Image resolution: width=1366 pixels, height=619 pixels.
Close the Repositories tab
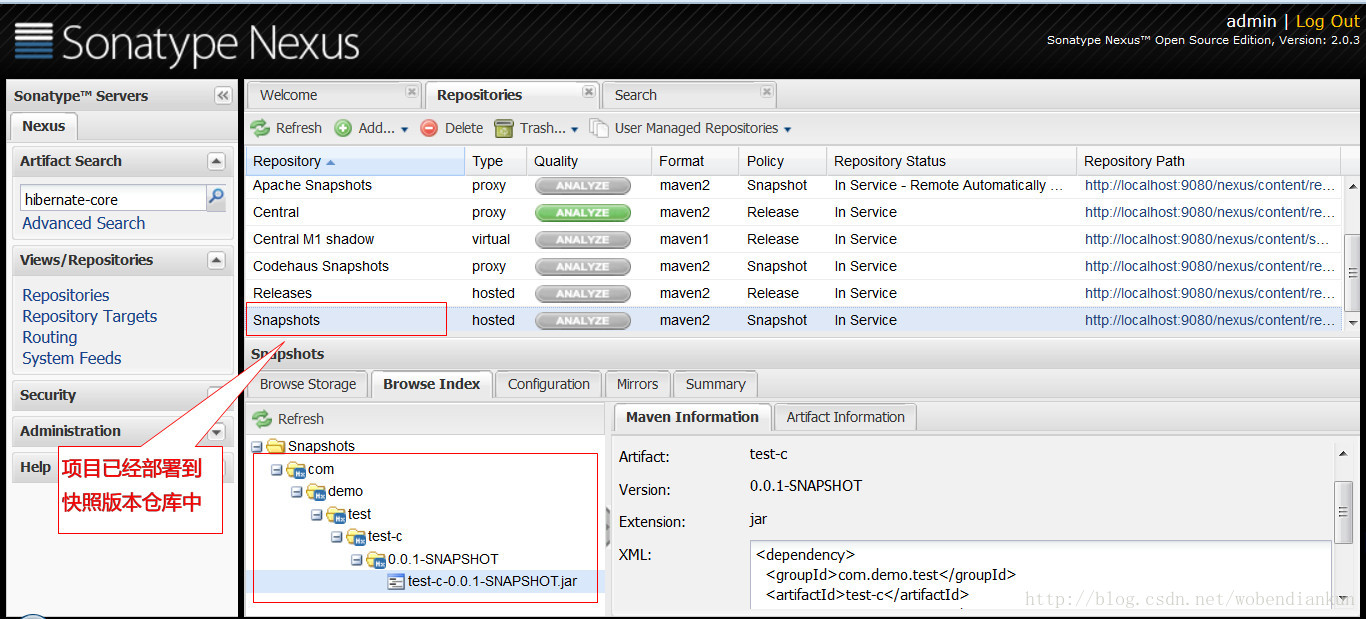(x=589, y=91)
